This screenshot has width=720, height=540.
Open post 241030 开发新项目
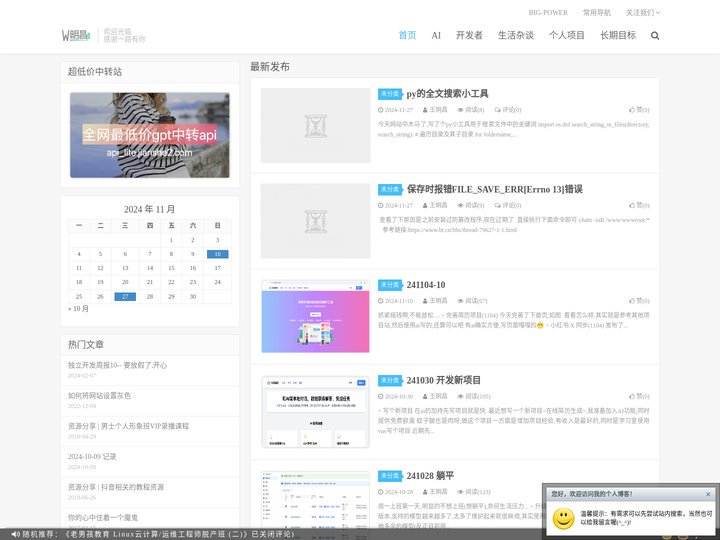tap(444, 380)
